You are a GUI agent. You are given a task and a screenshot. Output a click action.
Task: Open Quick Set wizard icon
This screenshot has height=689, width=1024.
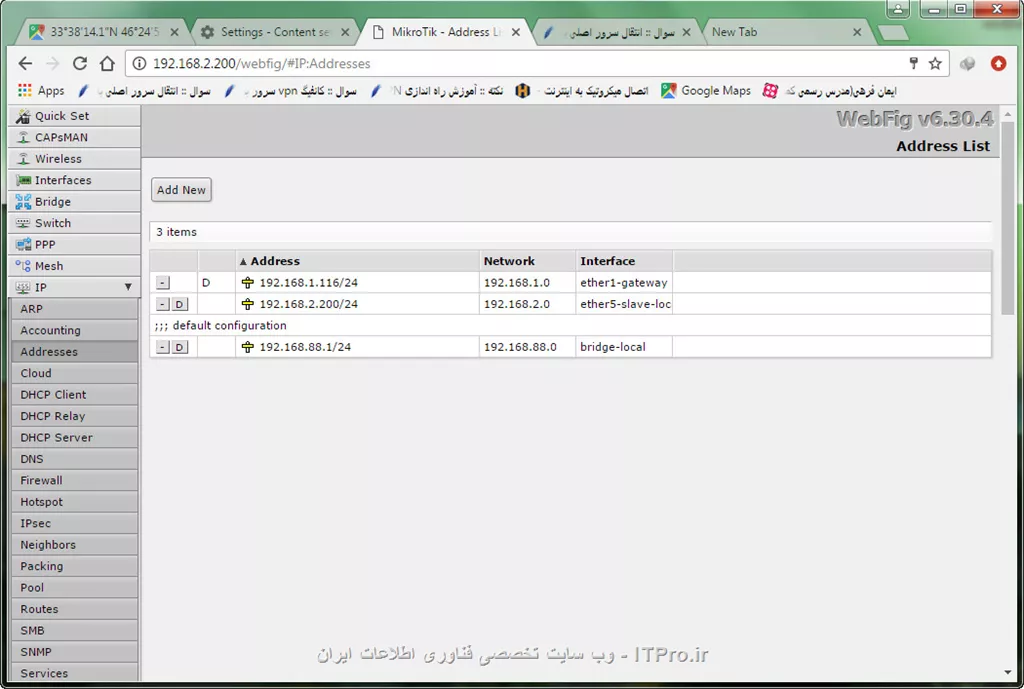[x=24, y=116]
